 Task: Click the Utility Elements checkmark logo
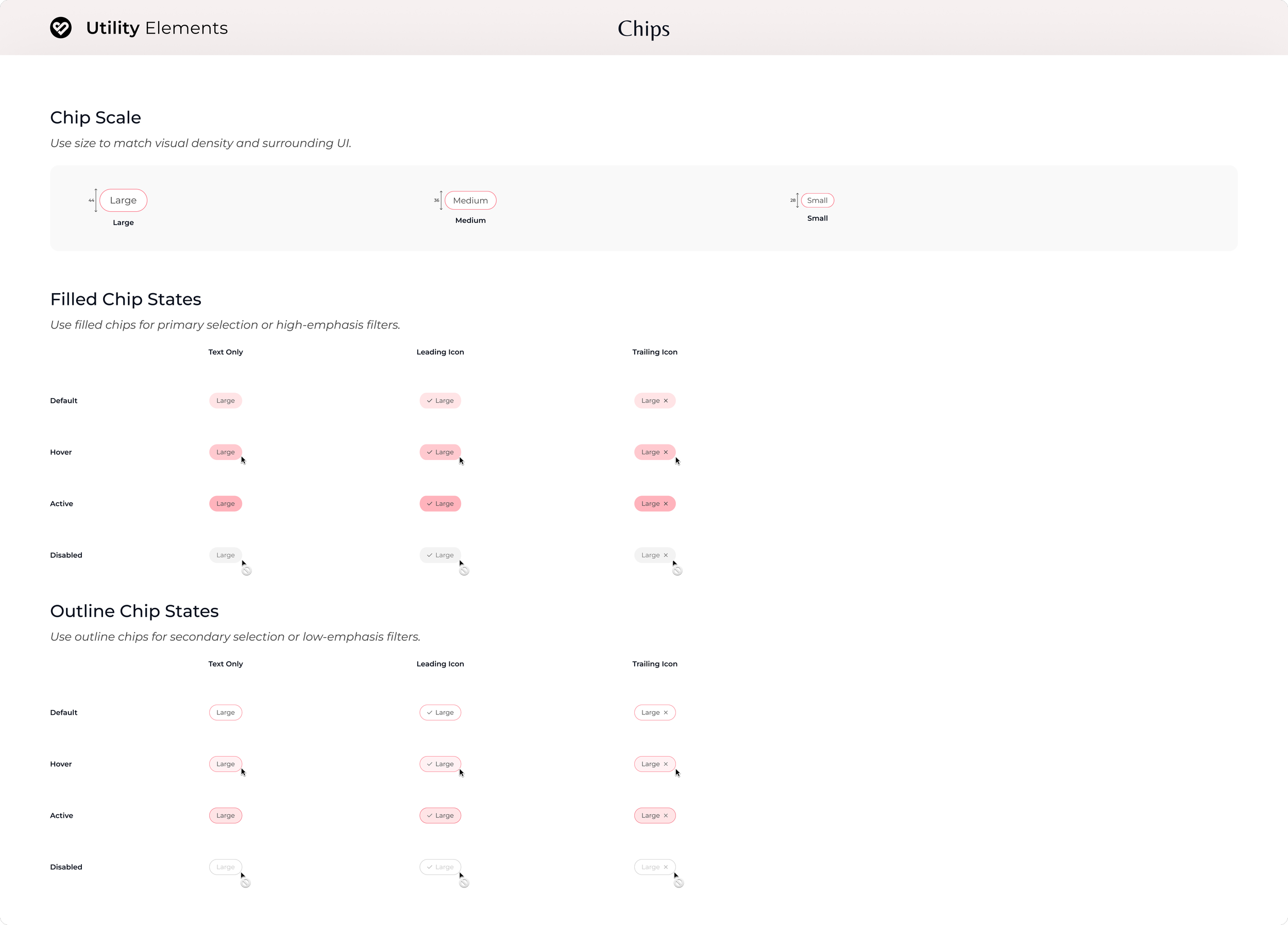(x=61, y=28)
